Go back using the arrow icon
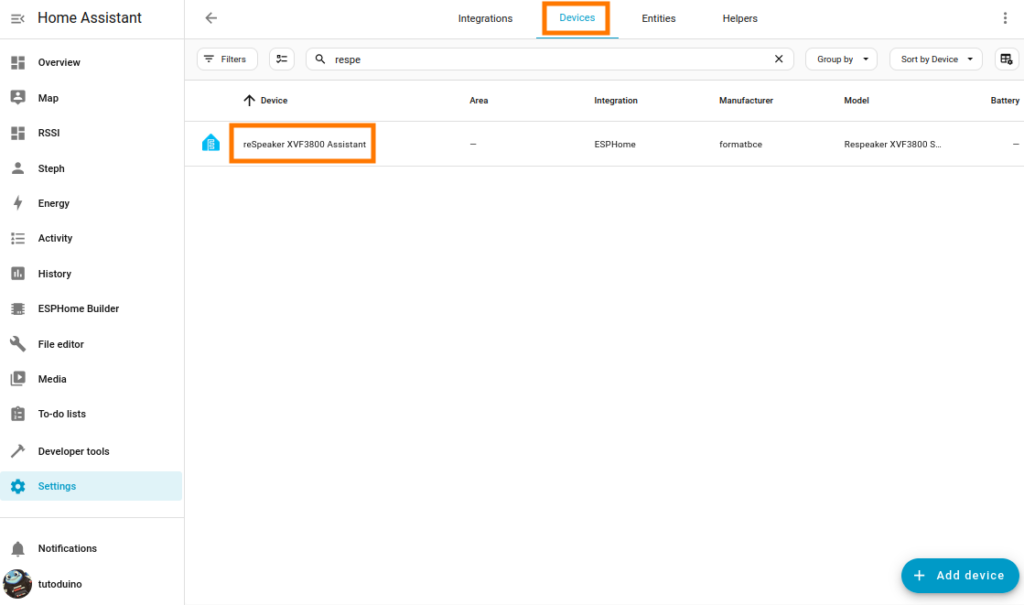1024x605 pixels. tap(211, 18)
